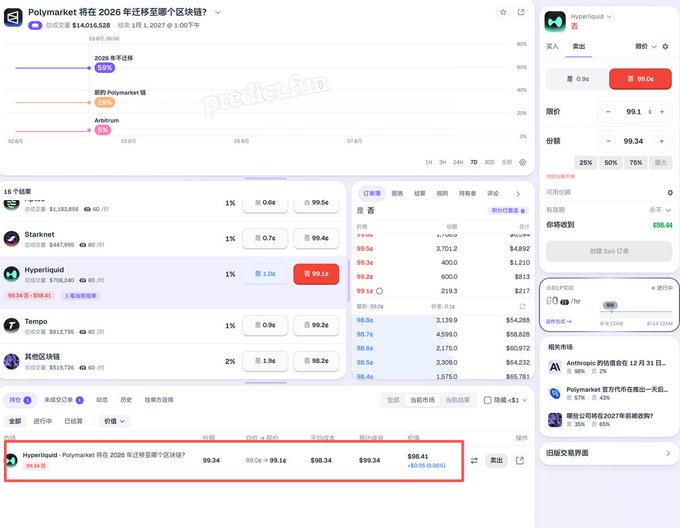Decrease limit price with minus button
The height and width of the screenshot is (528, 680).
pos(608,112)
